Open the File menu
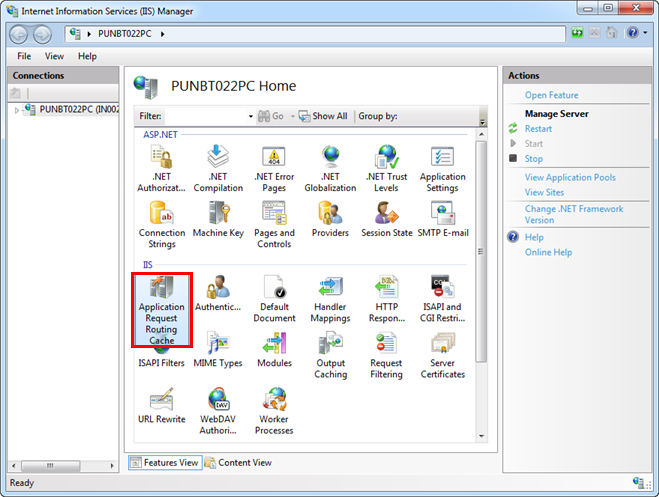 pos(24,57)
